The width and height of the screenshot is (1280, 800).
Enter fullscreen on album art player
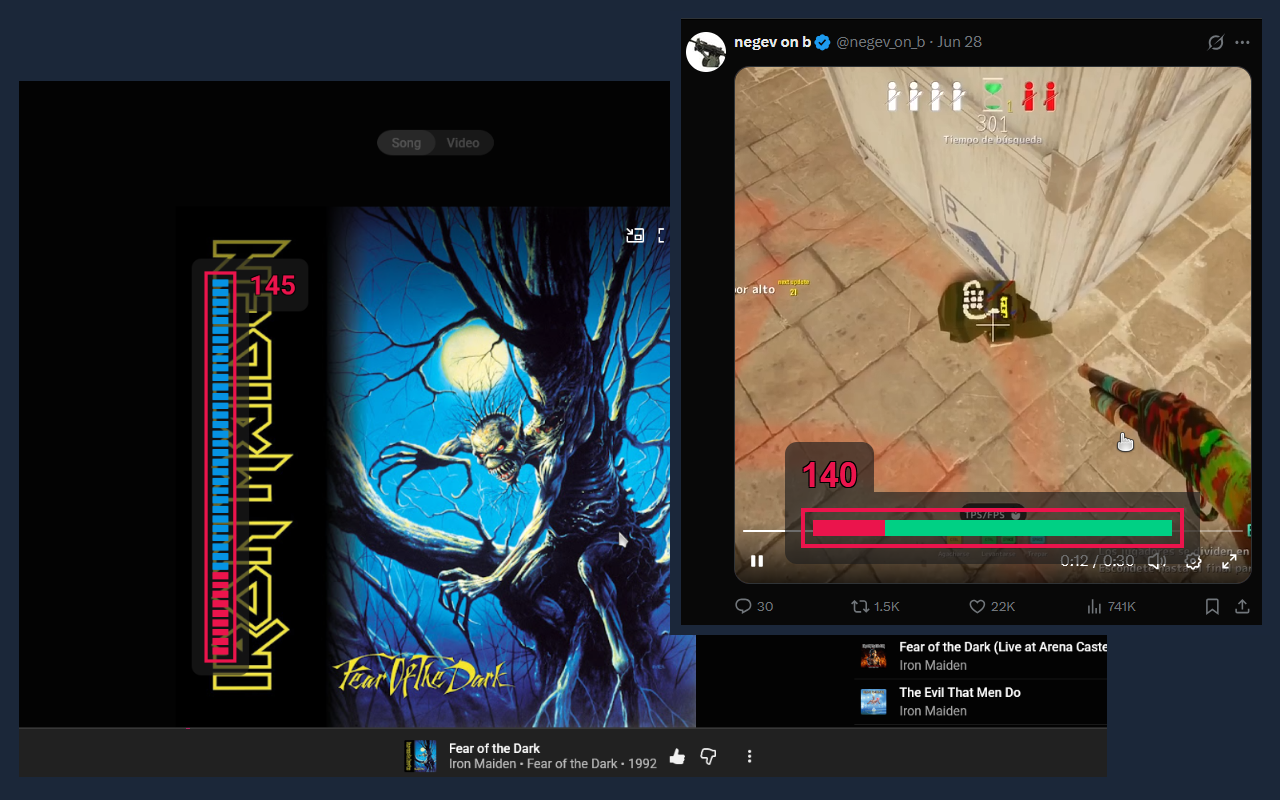(664, 236)
